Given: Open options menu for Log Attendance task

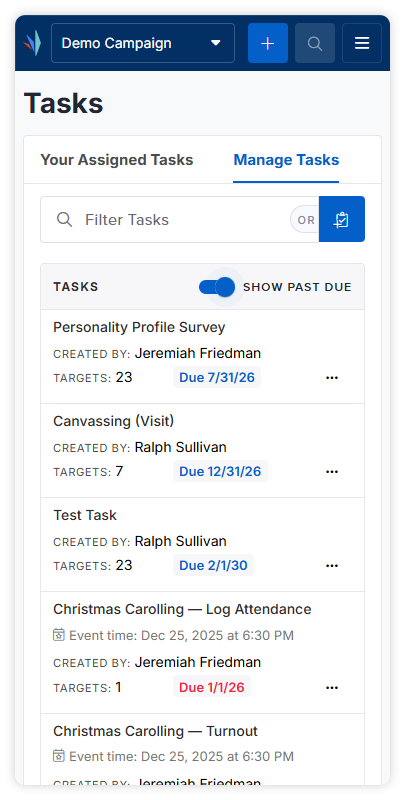Looking at the screenshot, I should [x=332, y=687].
